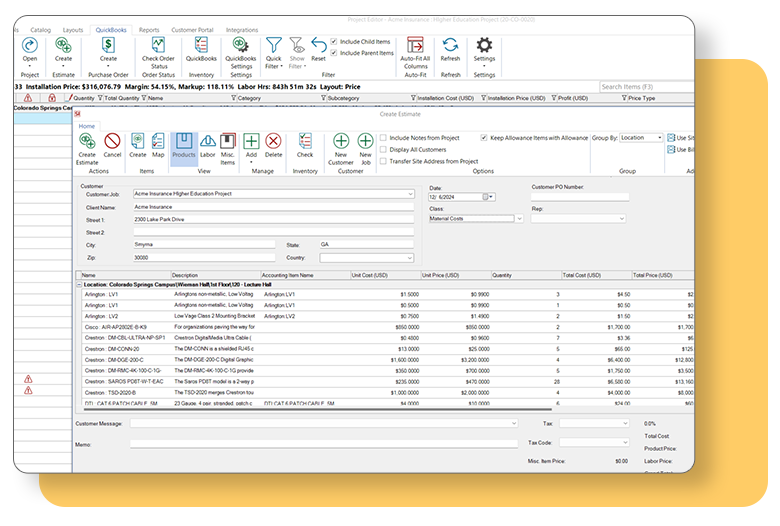780x526 pixels.
Task: Click Cancel icon in Create Estimate dialog
Action: [x=112, y=142]
